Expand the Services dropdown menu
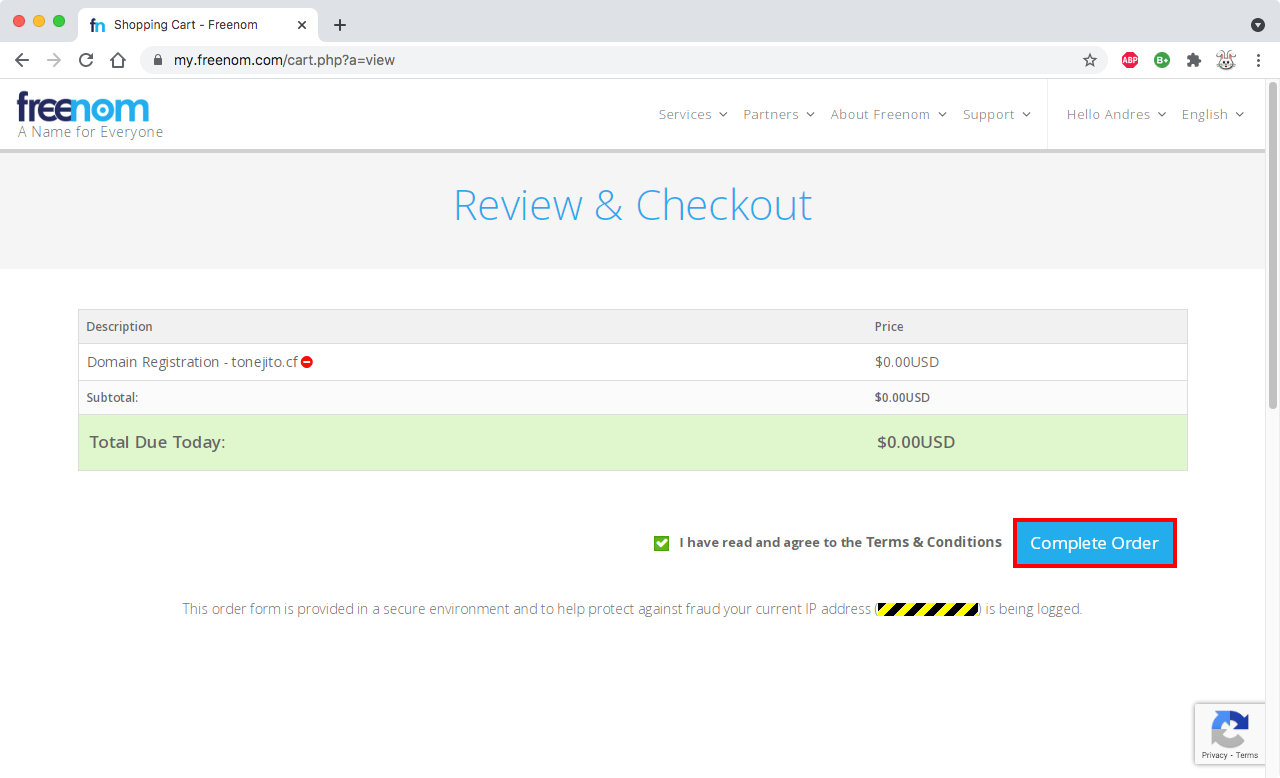The image size is (1280, 778). [x=692, y=115]
